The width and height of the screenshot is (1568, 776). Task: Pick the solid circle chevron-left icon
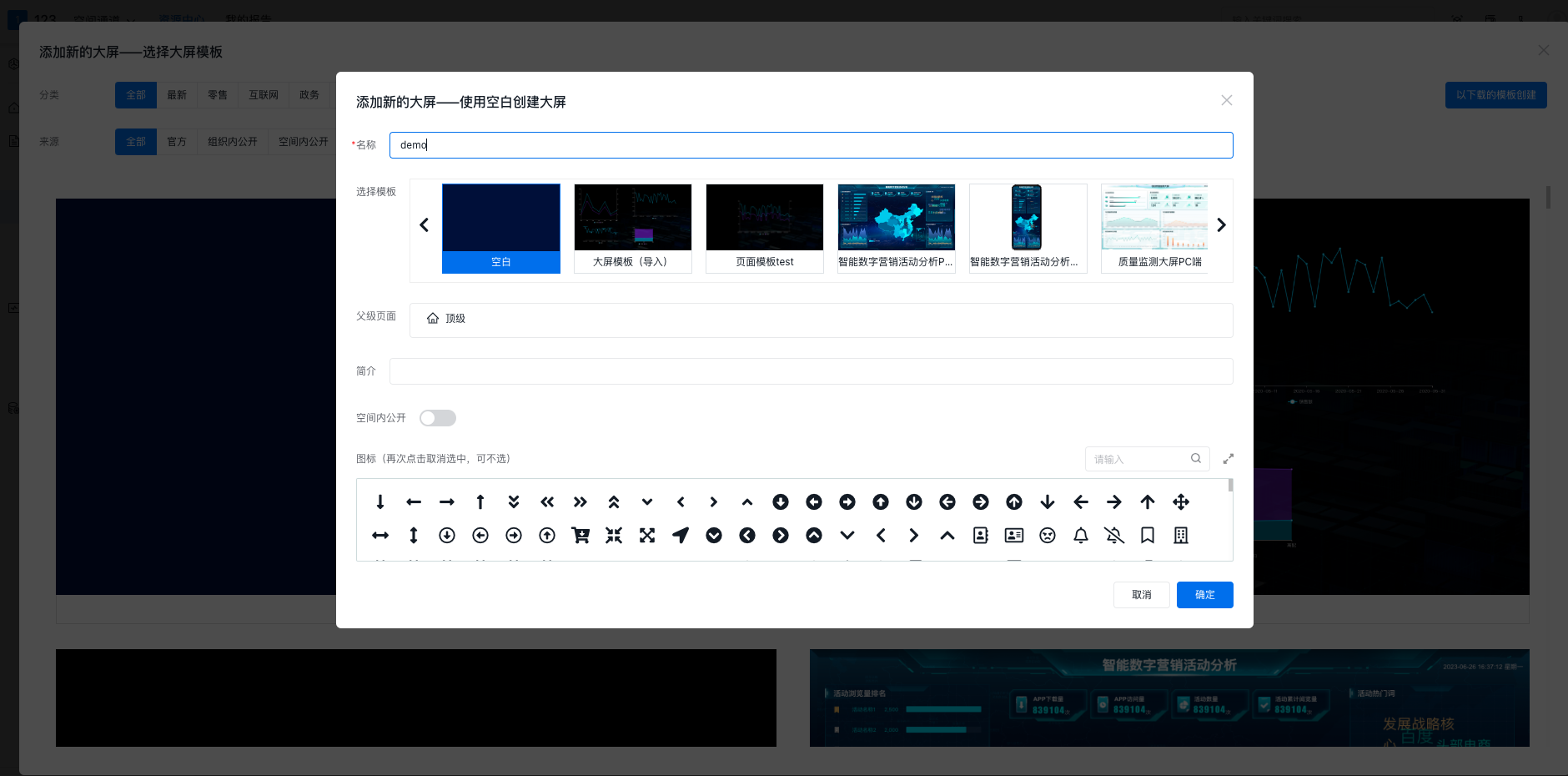click(747, 535)
